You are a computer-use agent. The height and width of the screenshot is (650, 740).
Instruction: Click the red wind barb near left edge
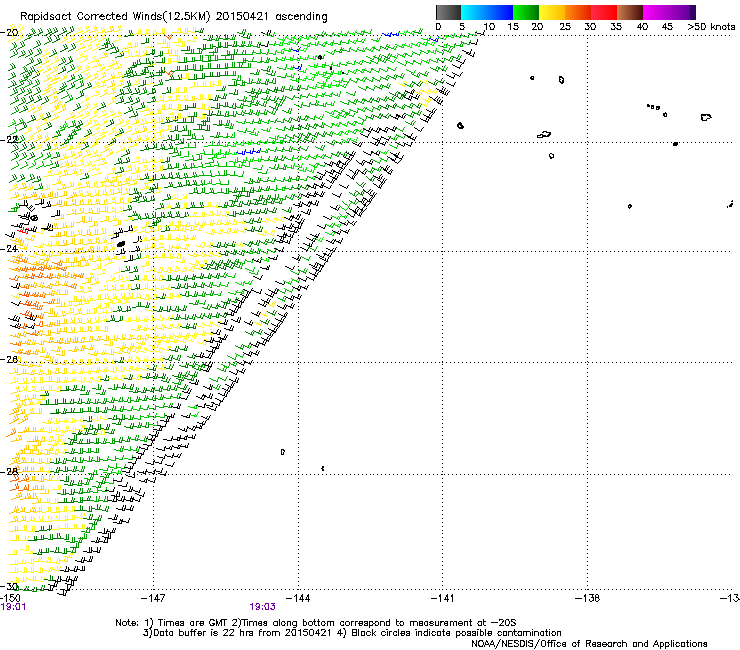pyautogui.click(x=24, y=230)
